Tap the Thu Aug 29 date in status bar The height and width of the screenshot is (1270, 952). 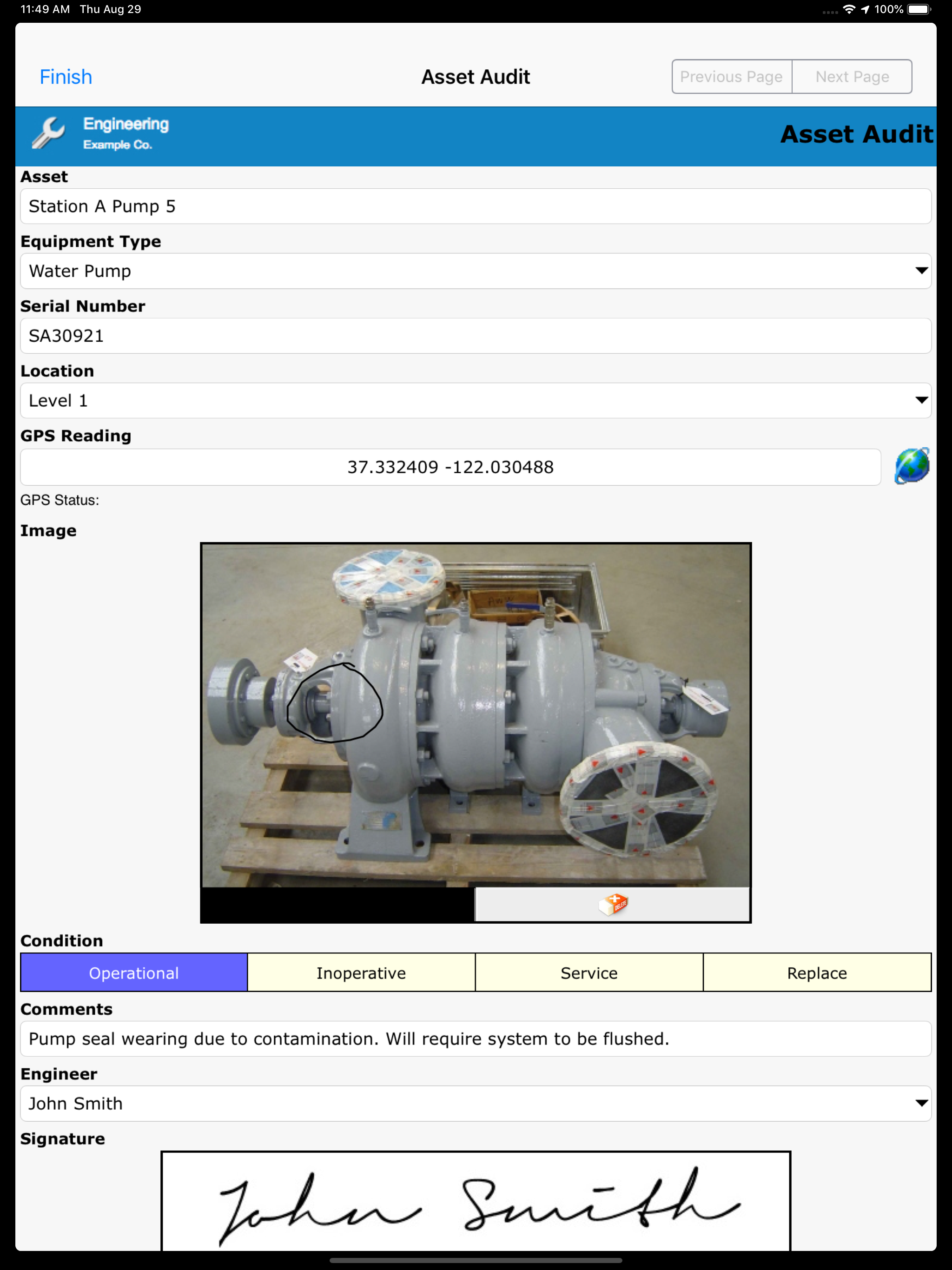pyautogui.click(x=110, y=9)
